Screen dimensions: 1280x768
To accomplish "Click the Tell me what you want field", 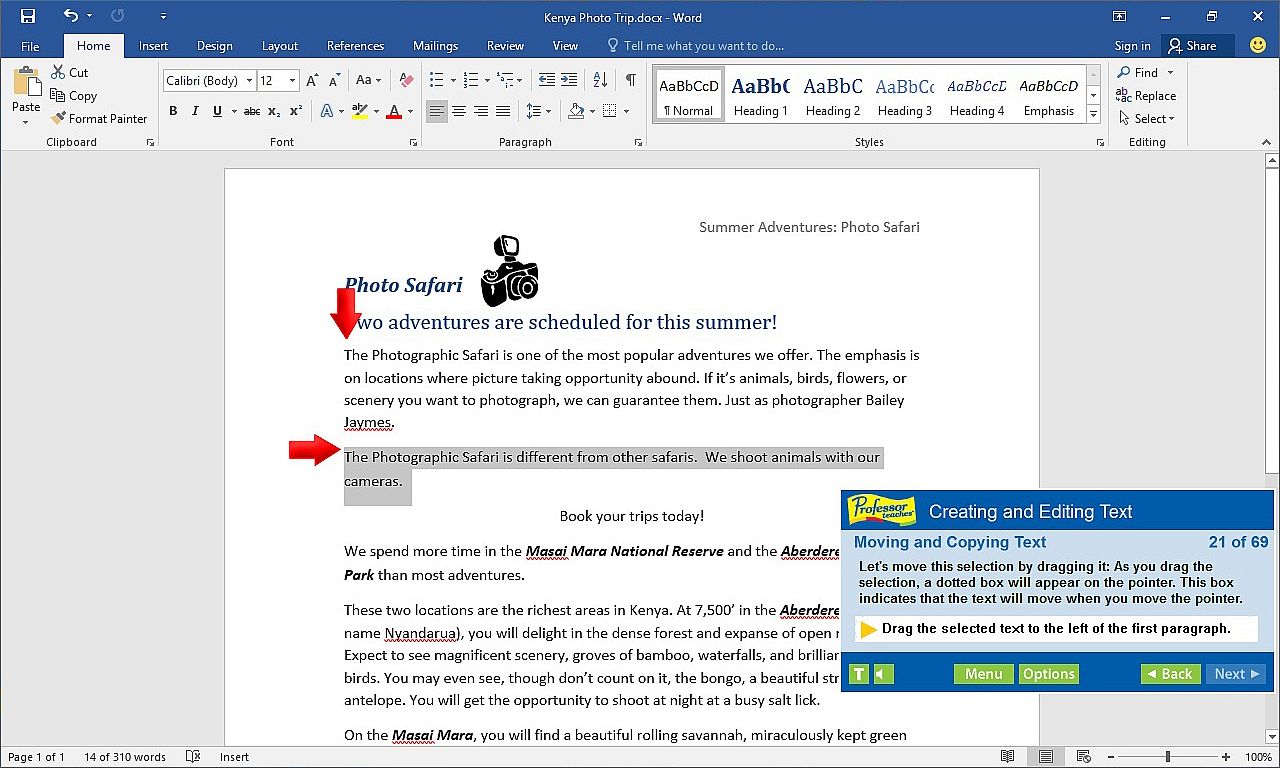I will [703, 46].
